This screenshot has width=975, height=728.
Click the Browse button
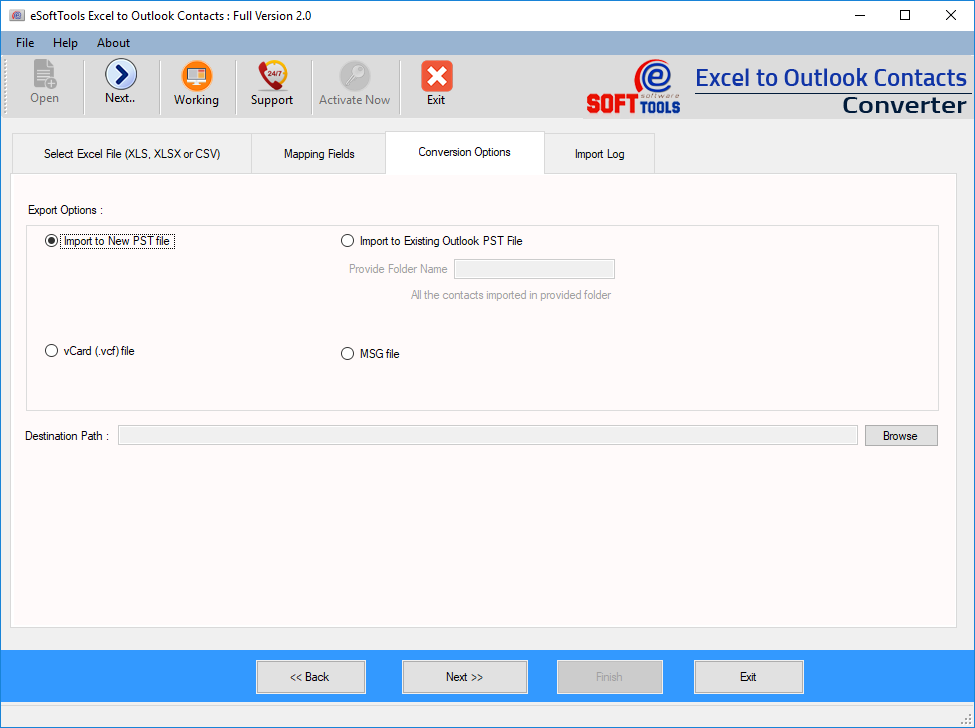click(x=901, y=436)
